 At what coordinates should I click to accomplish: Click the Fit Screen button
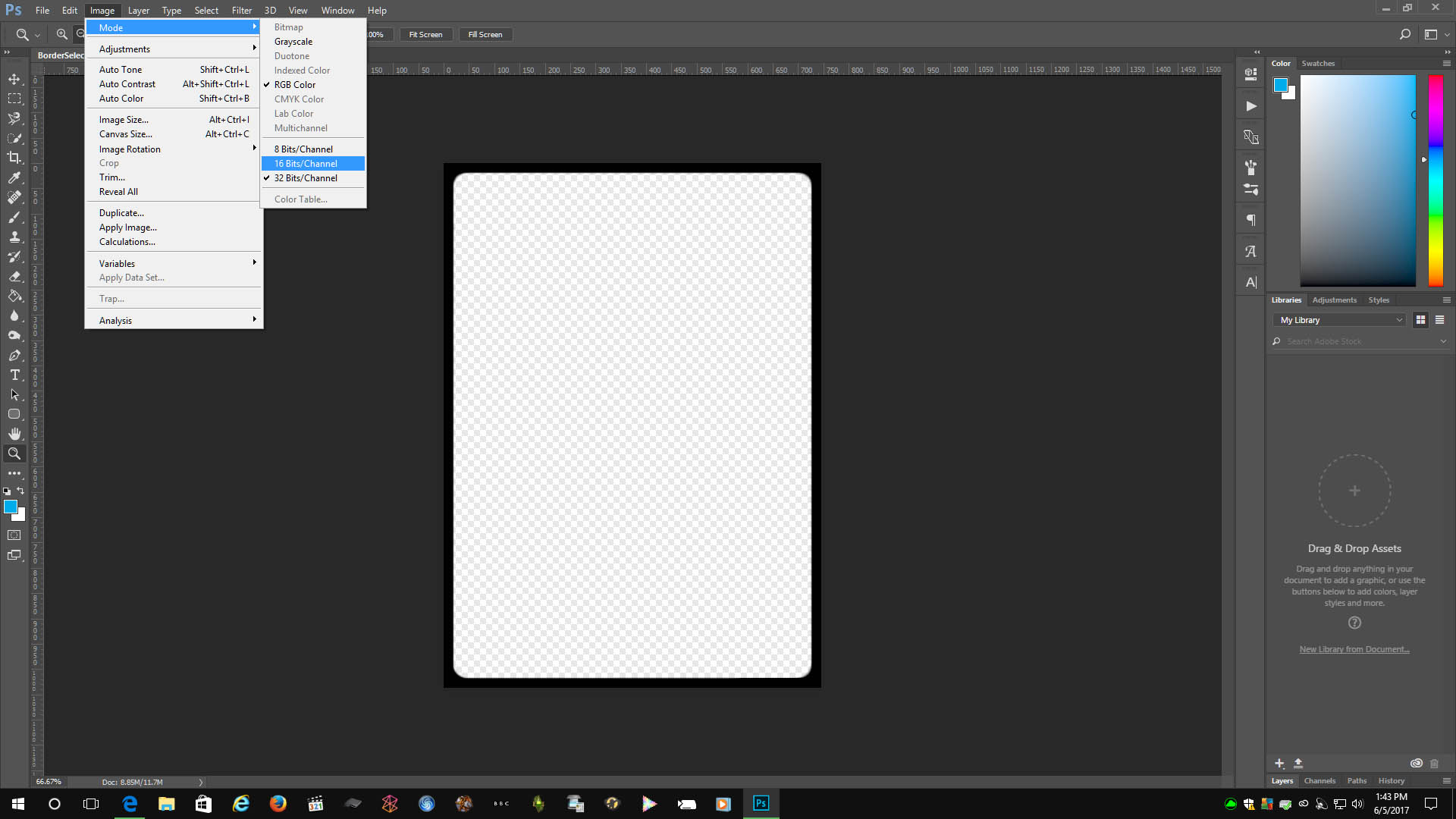coord(425,34)
